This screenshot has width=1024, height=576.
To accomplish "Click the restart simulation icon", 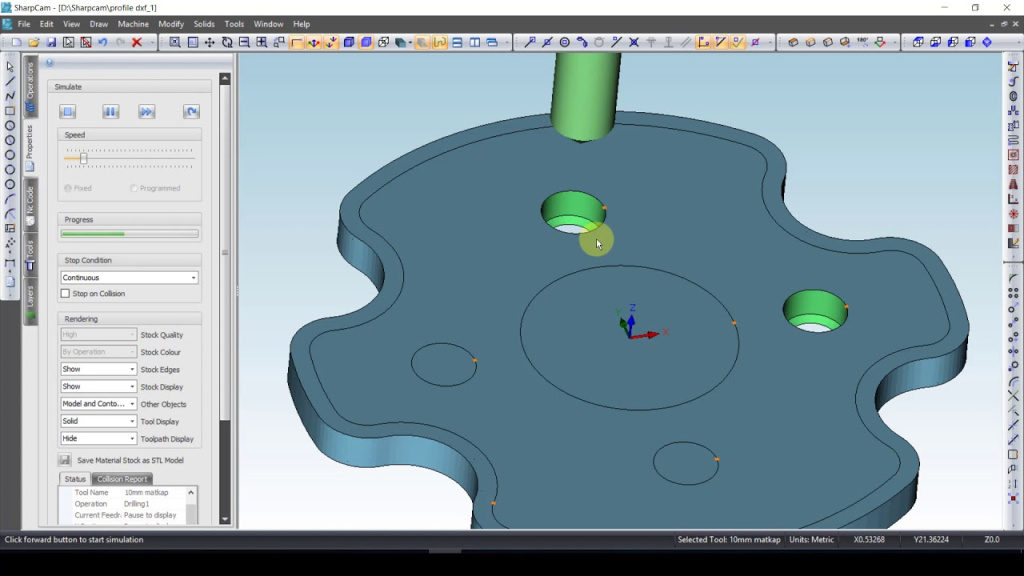I will (191, 112).
